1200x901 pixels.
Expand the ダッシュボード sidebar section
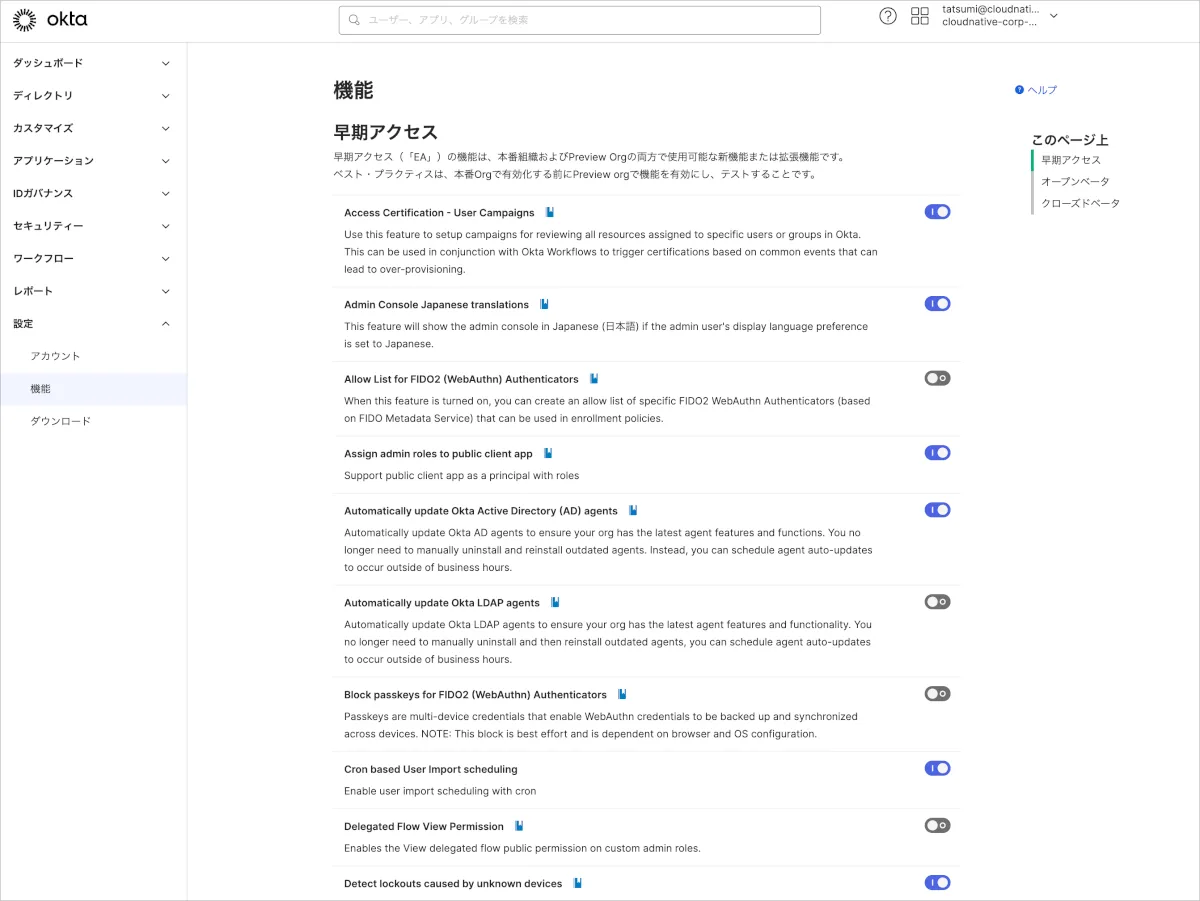click(92, 63)
